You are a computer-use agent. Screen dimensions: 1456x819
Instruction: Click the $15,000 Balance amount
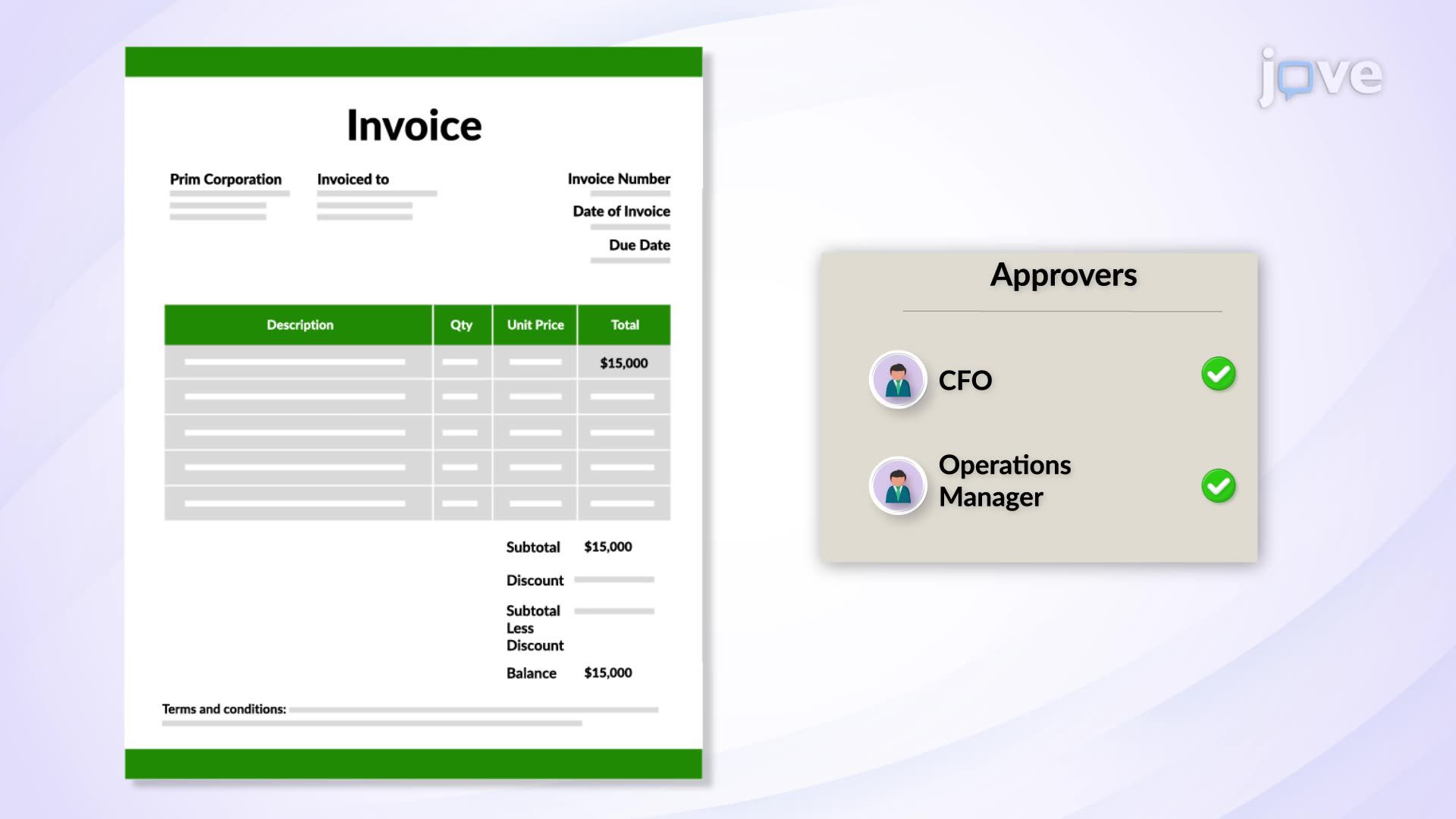tap(607, 673)
